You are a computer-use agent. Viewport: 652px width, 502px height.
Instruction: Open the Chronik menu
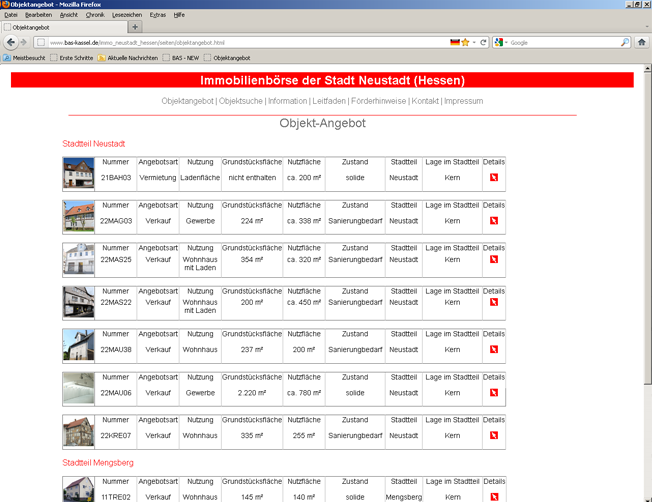click(95, 15)
